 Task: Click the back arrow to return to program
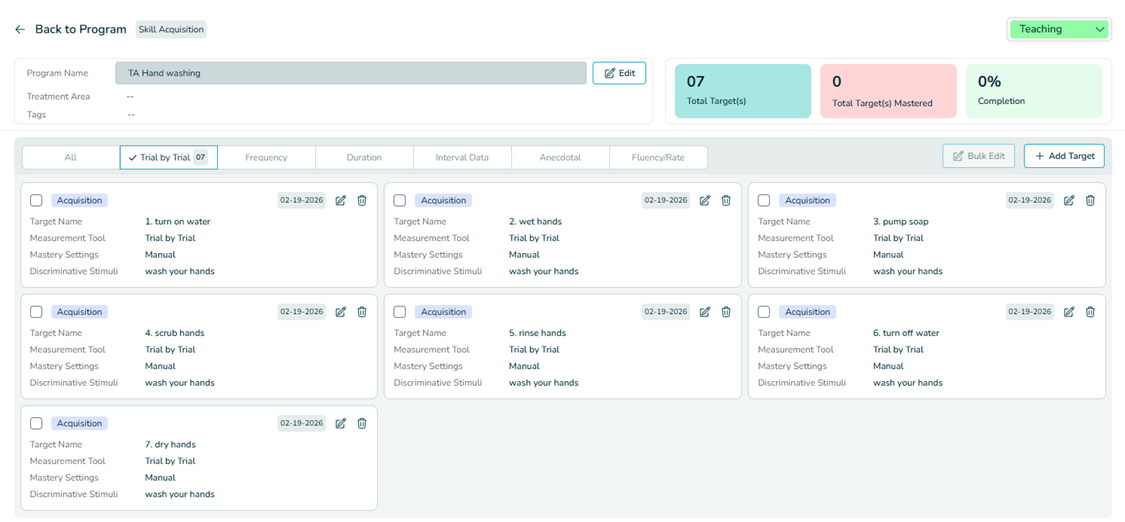[x=20, y=29]
